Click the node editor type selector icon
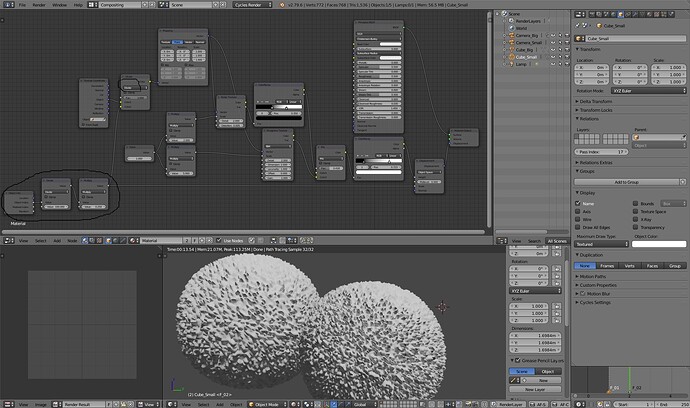The image size is (690, 408). [x=8, y=241]
